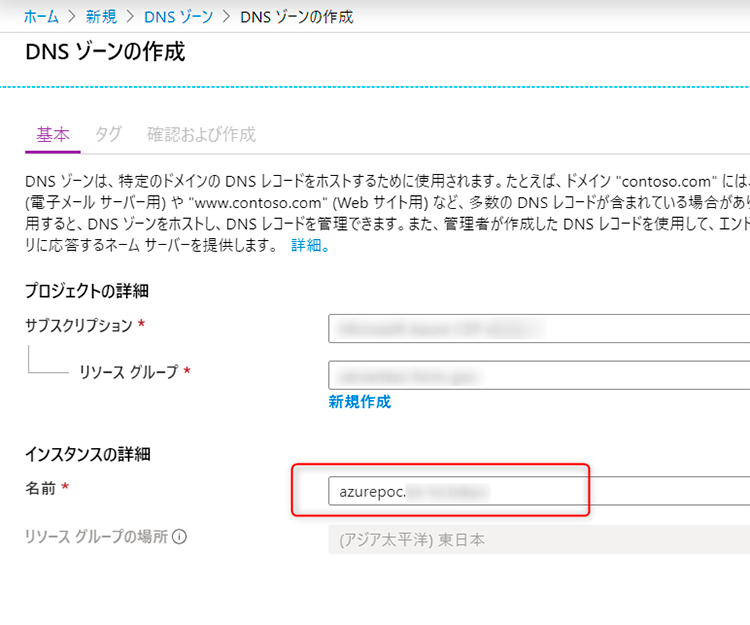This screenshot has height=625, width=750.
Task: Open the 確認および作成 tab
Action: (201, 135)
